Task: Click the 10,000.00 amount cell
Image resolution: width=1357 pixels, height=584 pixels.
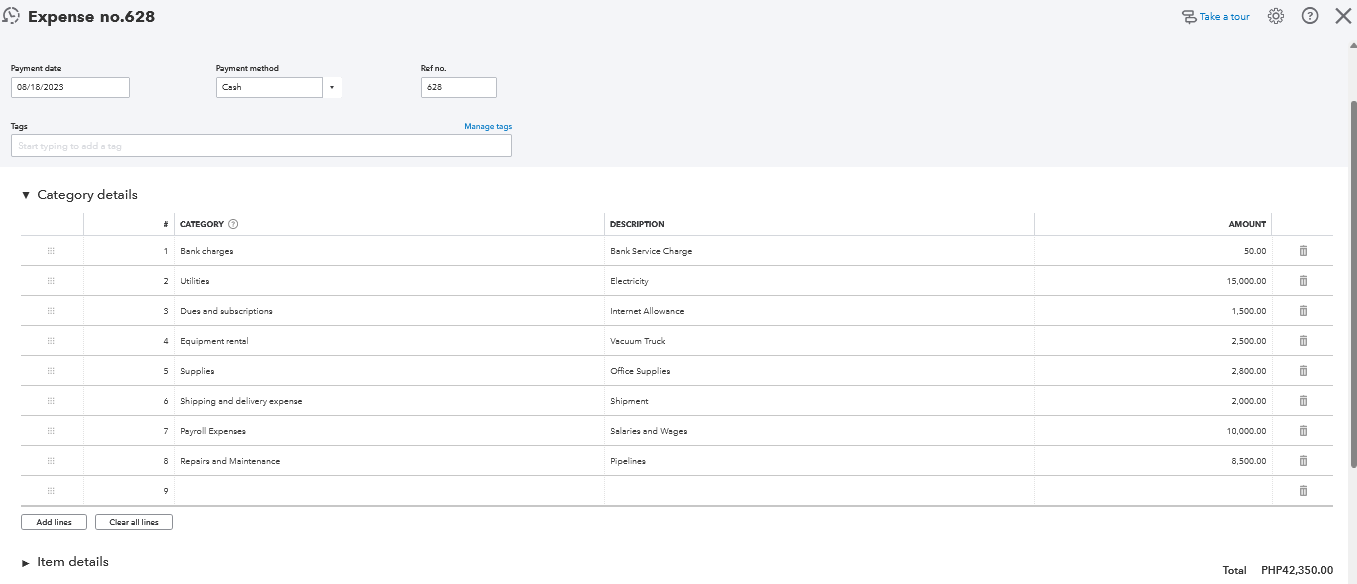Action: tap(1153, 431)
